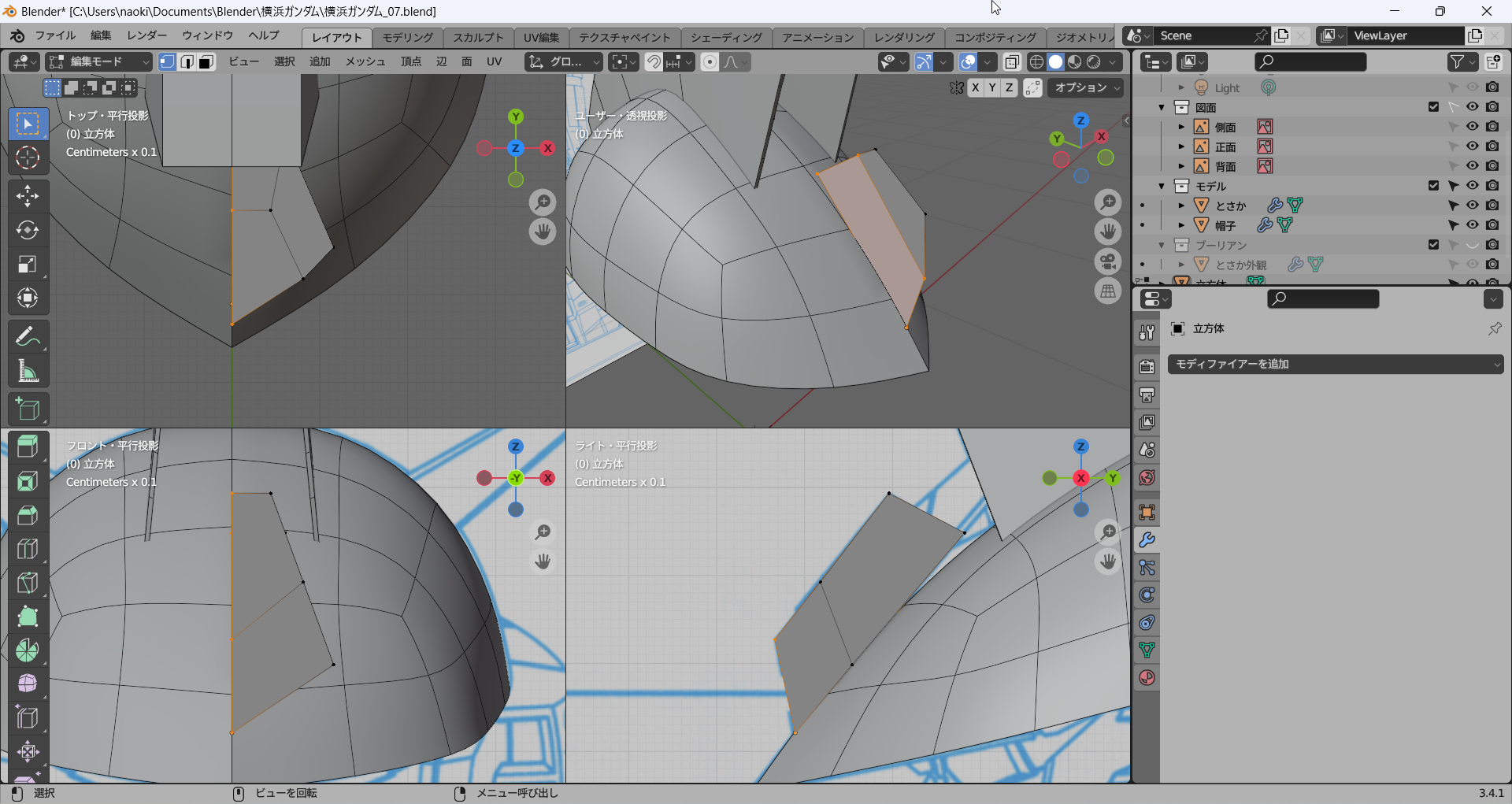
Task: Collapse the モデル collection
Action: [1162, 186]
